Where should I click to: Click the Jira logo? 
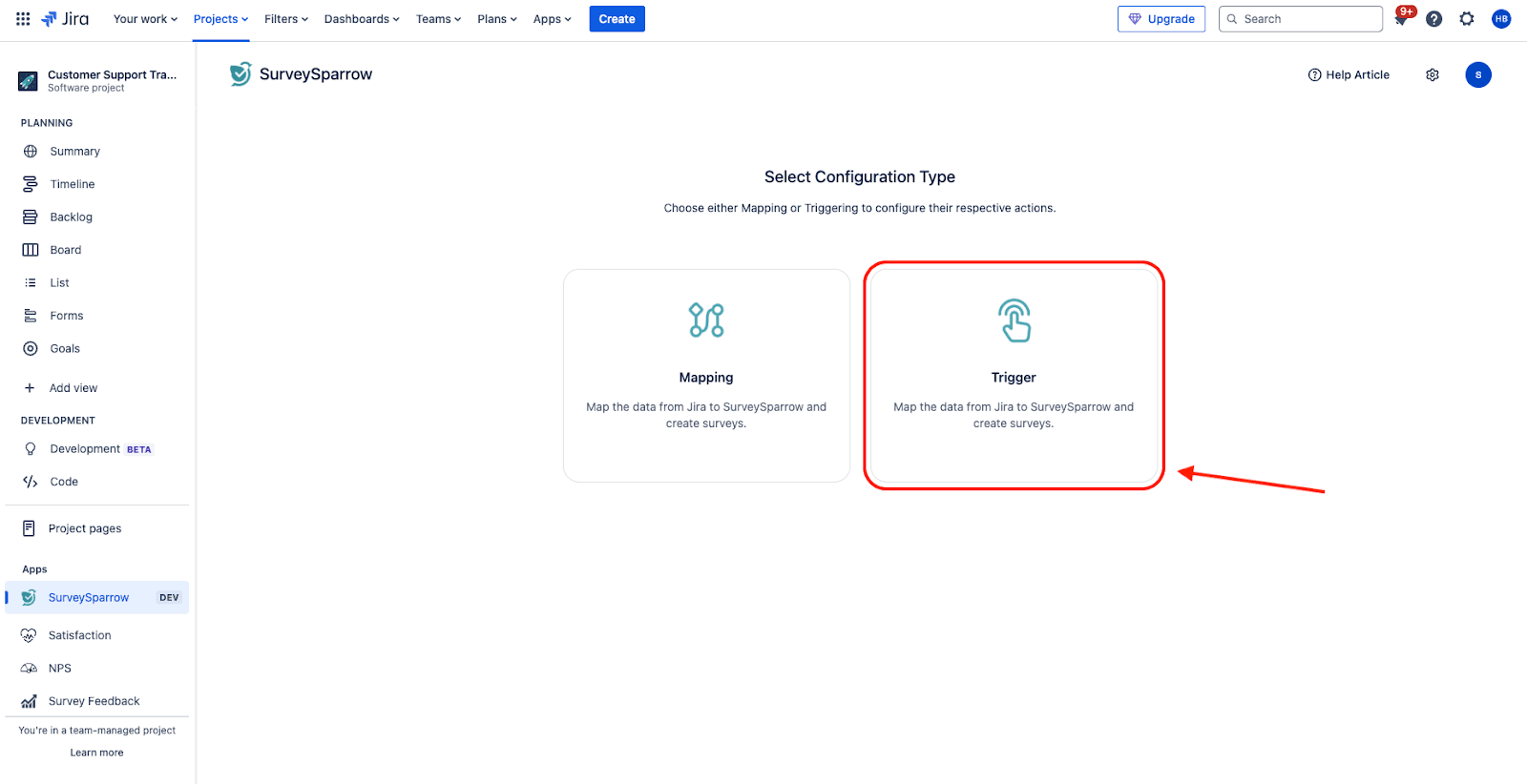(x=65, y=19)
